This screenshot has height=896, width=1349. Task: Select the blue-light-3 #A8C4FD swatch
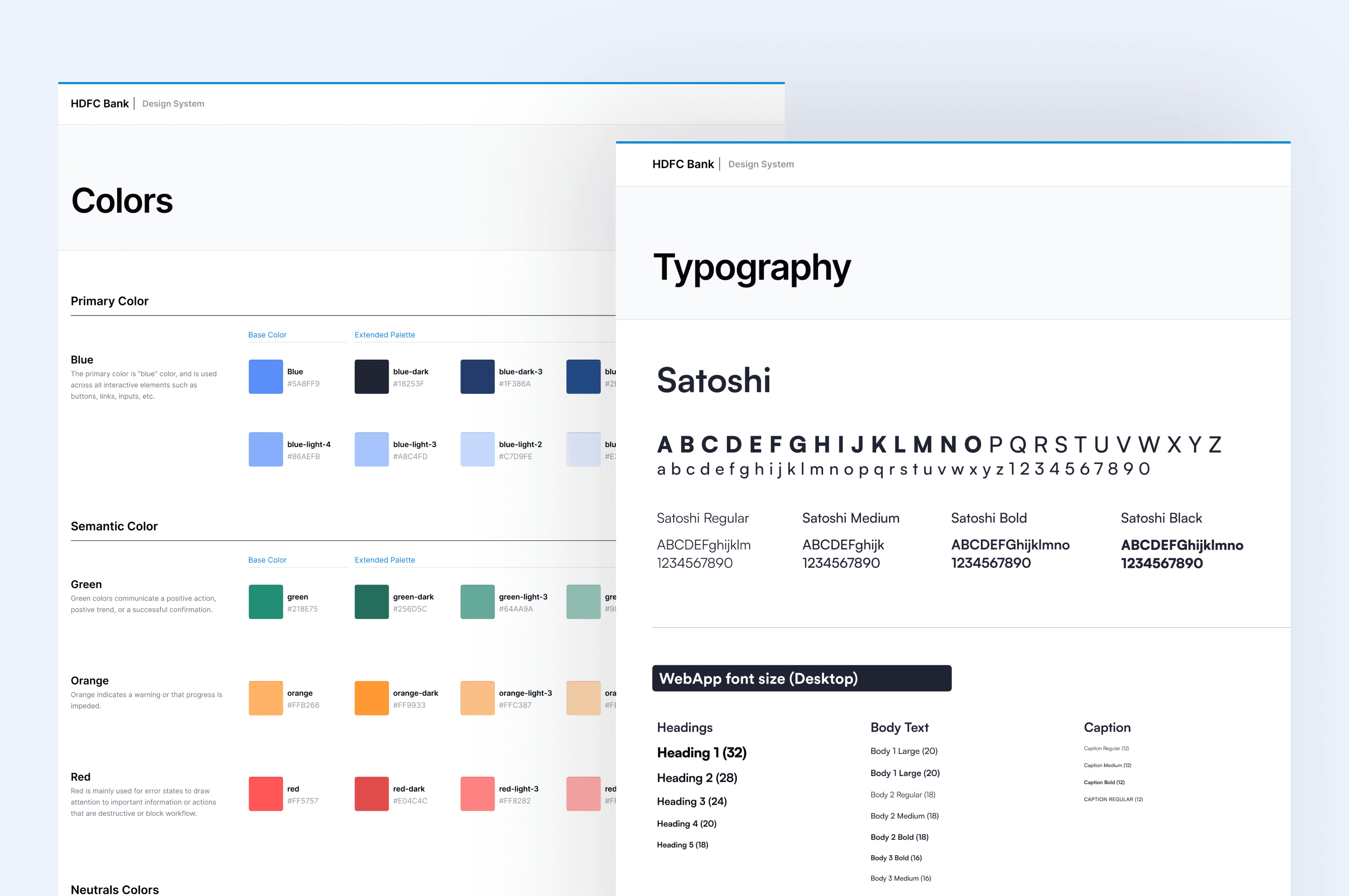371,449
